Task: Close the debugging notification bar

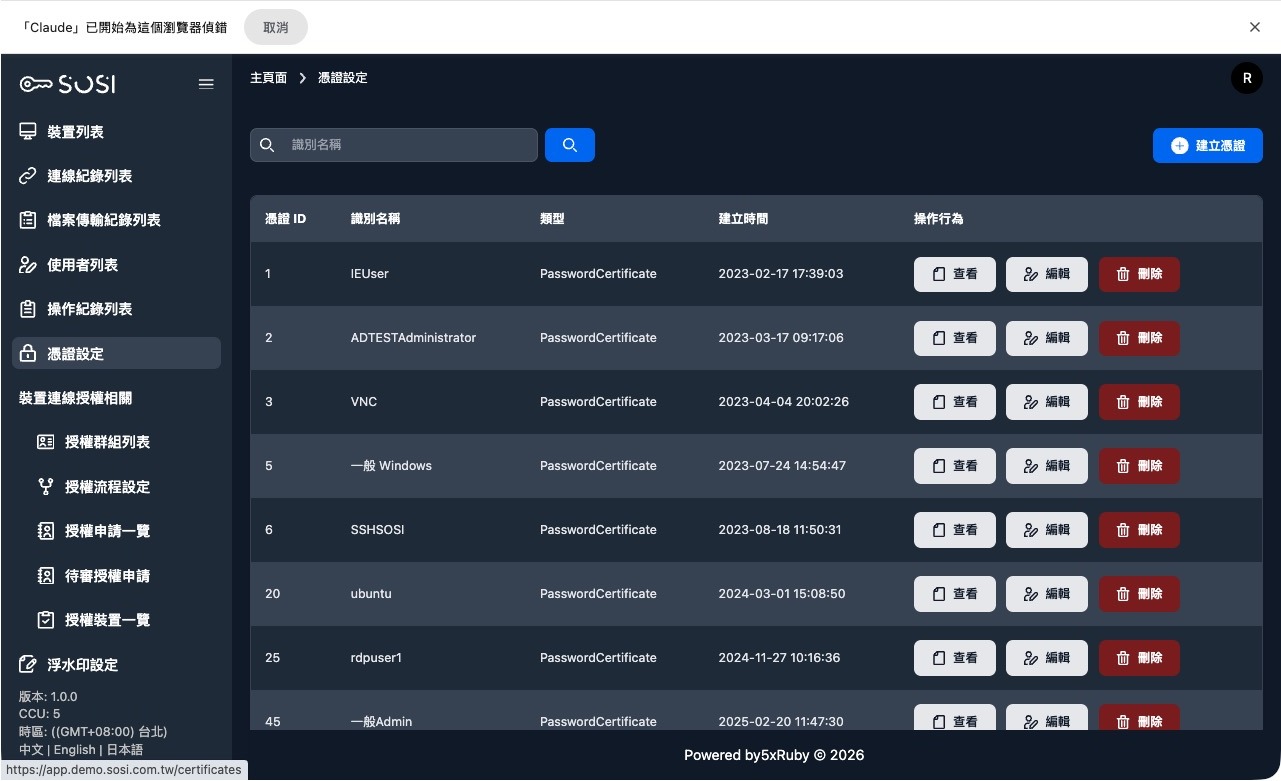Action: pyautogui.click(x=1254, y=27)
